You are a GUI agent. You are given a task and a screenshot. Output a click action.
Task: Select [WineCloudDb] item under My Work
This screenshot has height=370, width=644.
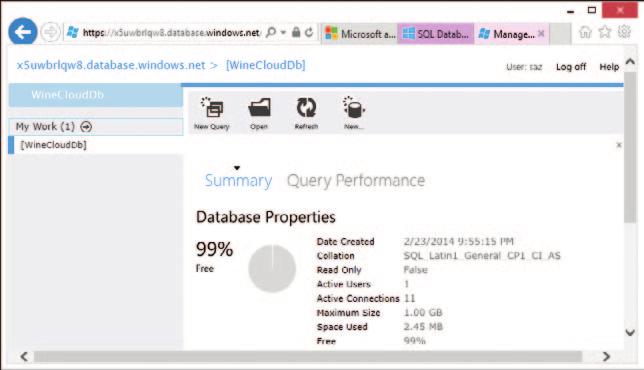click(96, 145)
